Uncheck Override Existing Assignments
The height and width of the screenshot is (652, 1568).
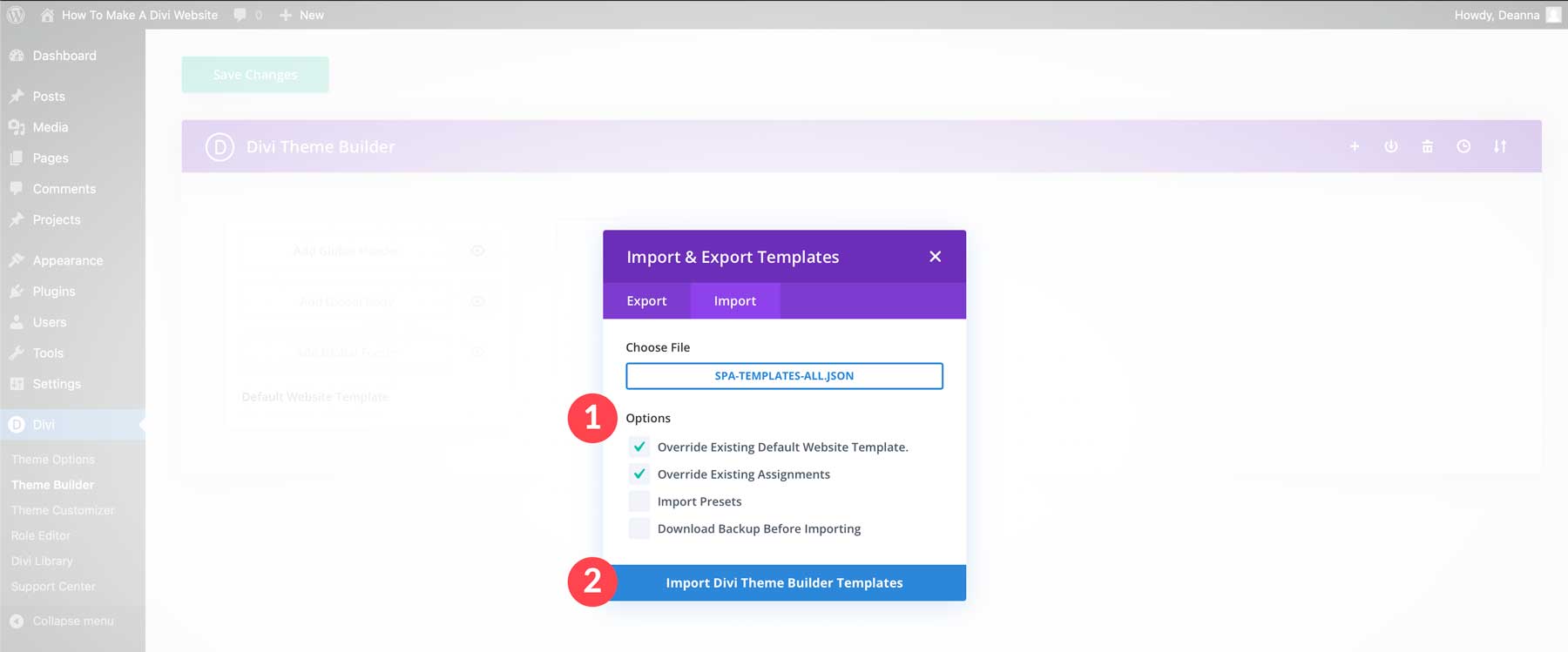coord(639,474)
